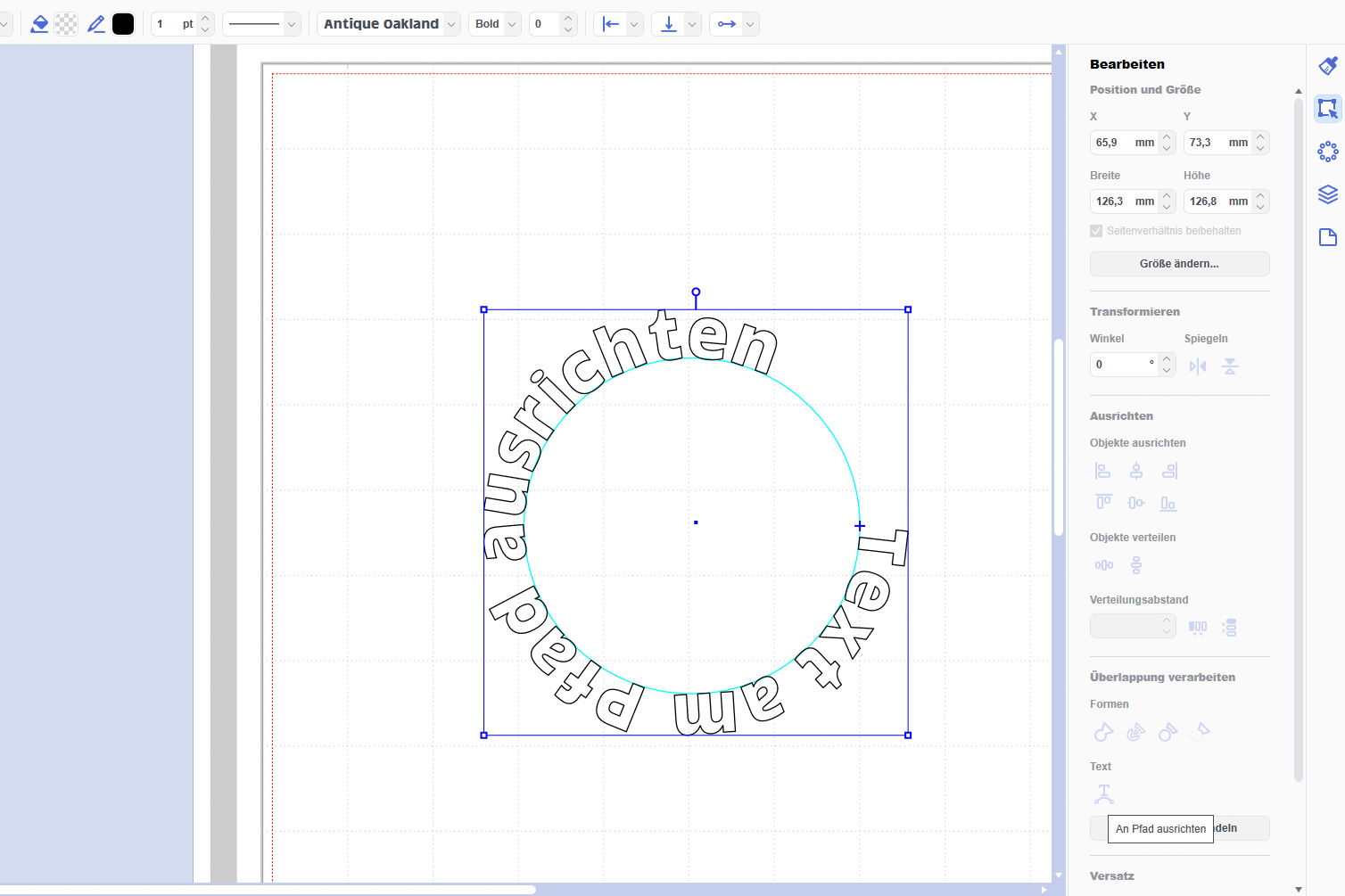The height and width of the screenshot is (896, 1345).
Task: Flip the object horizontally under Spiegeln
Action: (x=1198, y=366)
